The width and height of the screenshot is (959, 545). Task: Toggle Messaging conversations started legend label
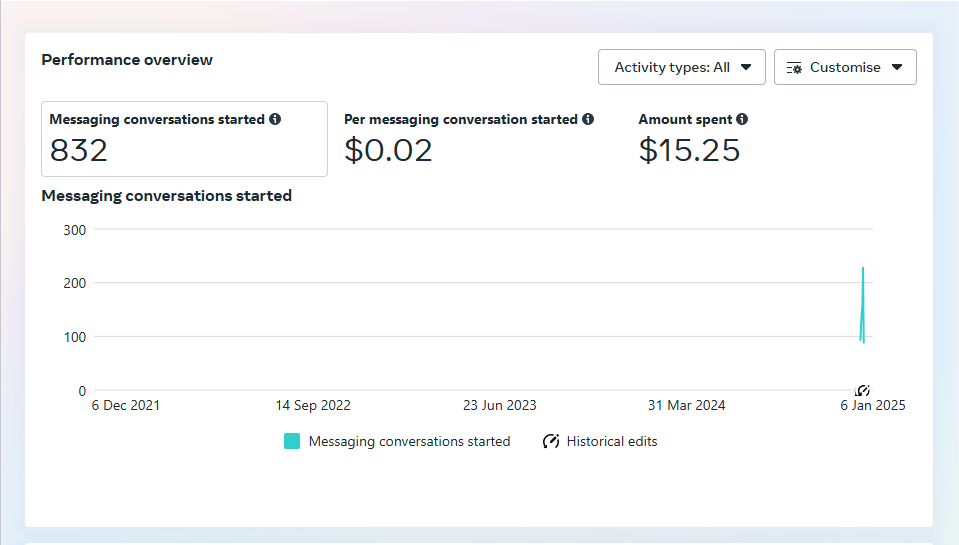[x=409, y=441]
